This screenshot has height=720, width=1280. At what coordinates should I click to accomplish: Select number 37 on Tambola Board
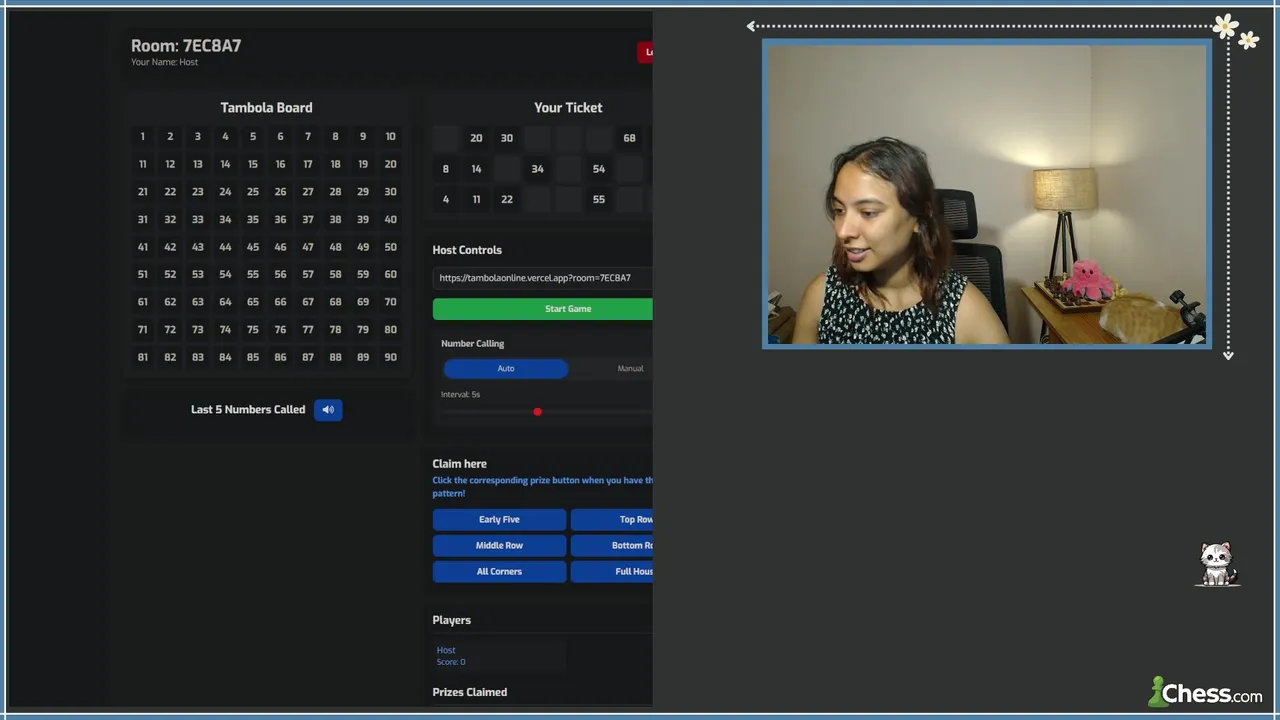tap(307, 219)
